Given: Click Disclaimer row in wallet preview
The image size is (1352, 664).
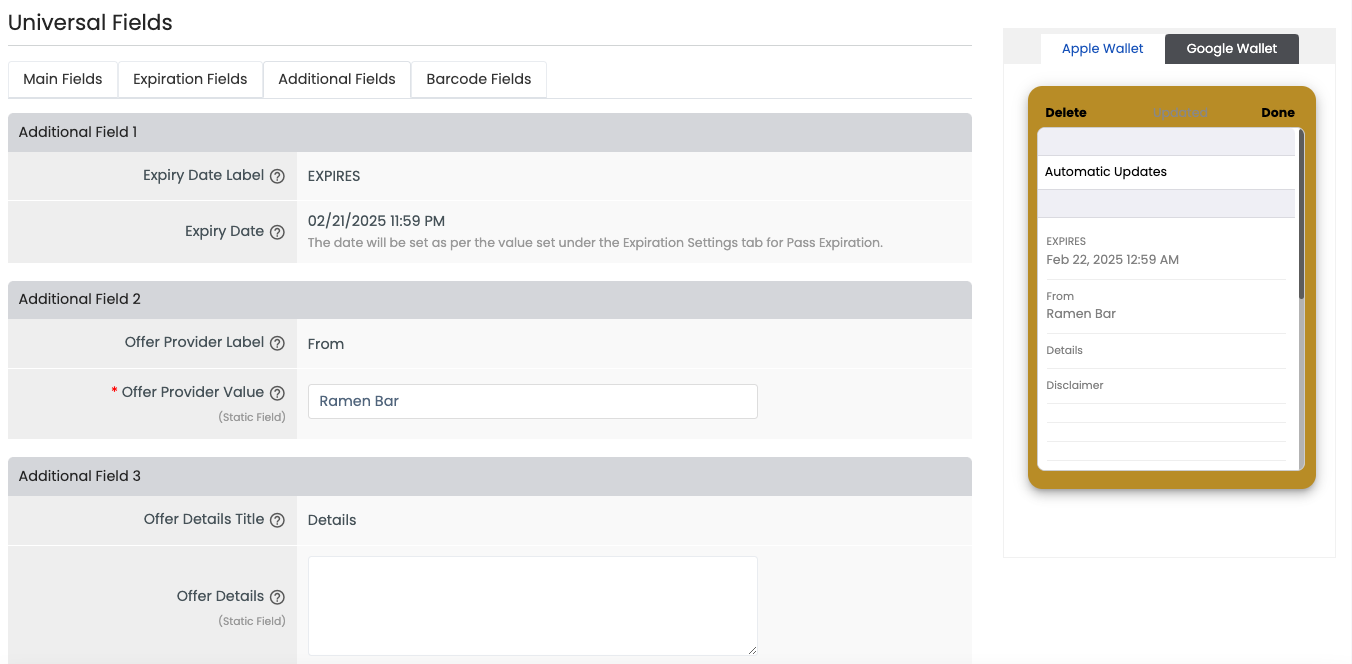Looking at the screenshot, I should tap(1166, 386).
